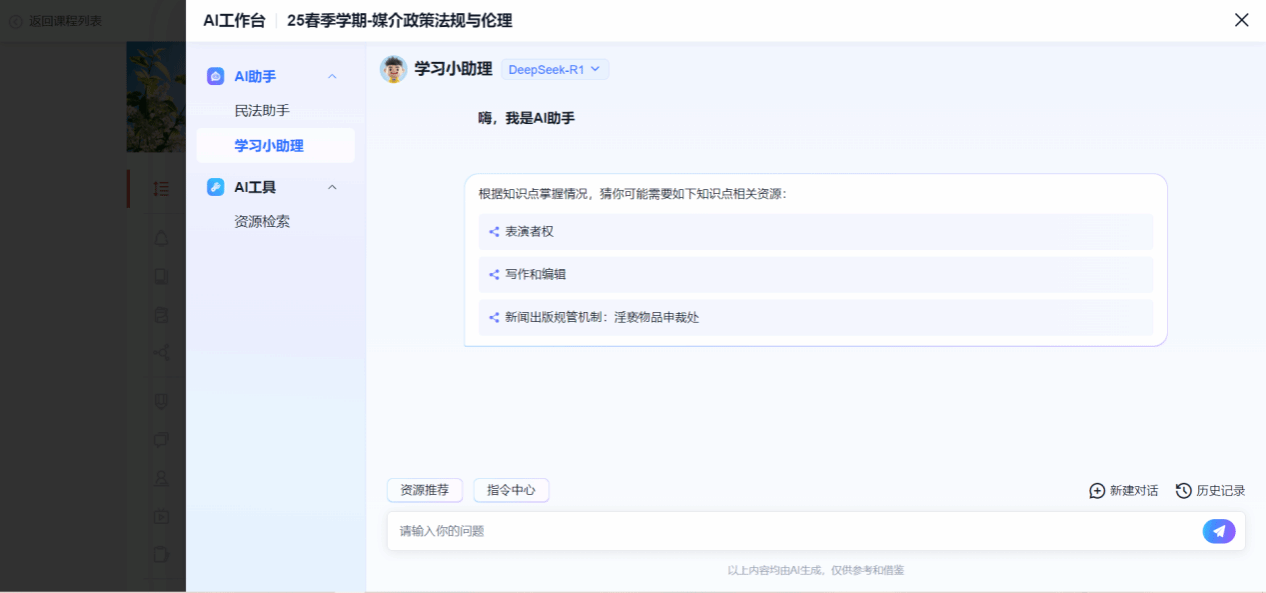This screenshot has width=1266, height=593.
Task: Select 学习小助理 in the sidebar
Action: 269,146
